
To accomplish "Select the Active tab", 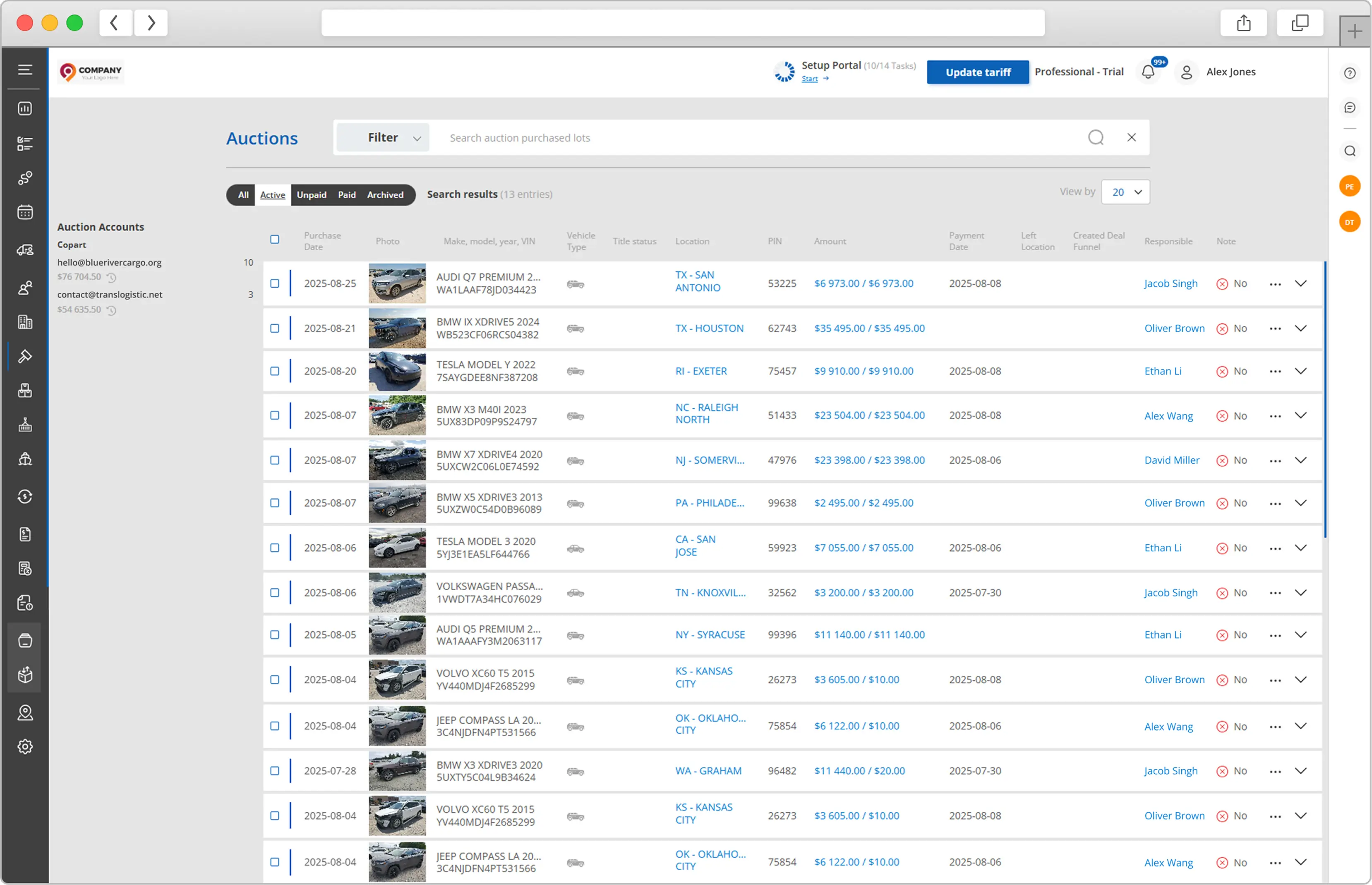I will [272, 195].
